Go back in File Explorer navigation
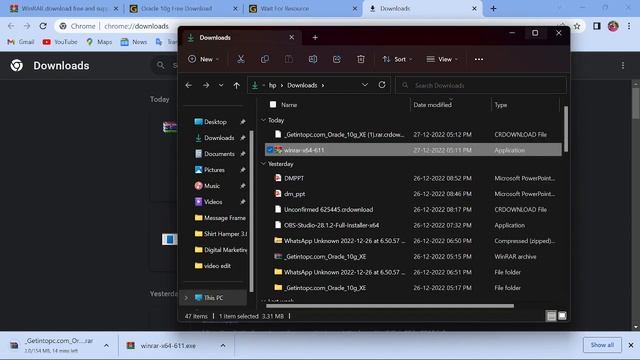Screen dimensions: 640x360 [x=189, y=85]
